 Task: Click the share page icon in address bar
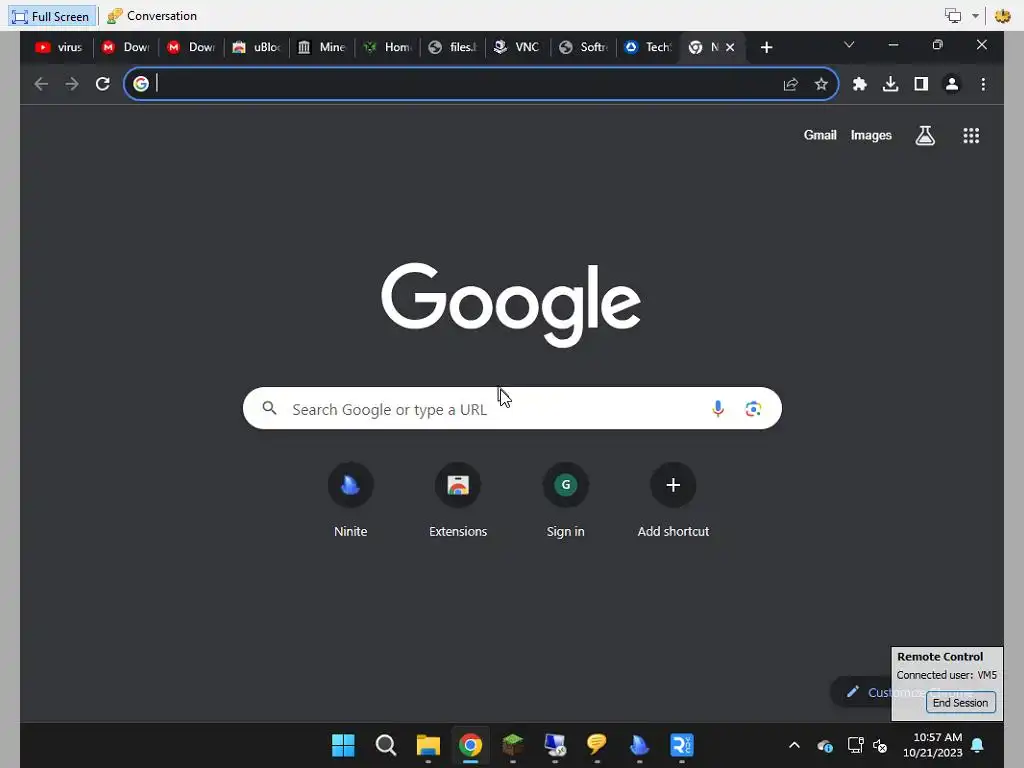pyautogui.click(x=790, y=84)
